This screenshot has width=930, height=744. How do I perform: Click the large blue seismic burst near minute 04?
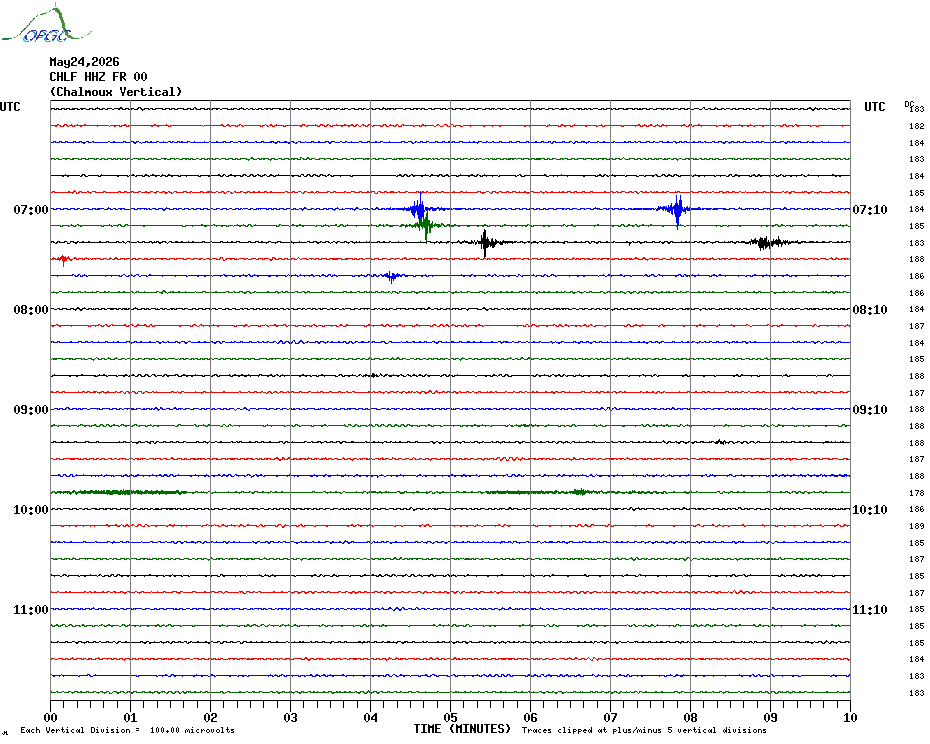pos(420,209)
